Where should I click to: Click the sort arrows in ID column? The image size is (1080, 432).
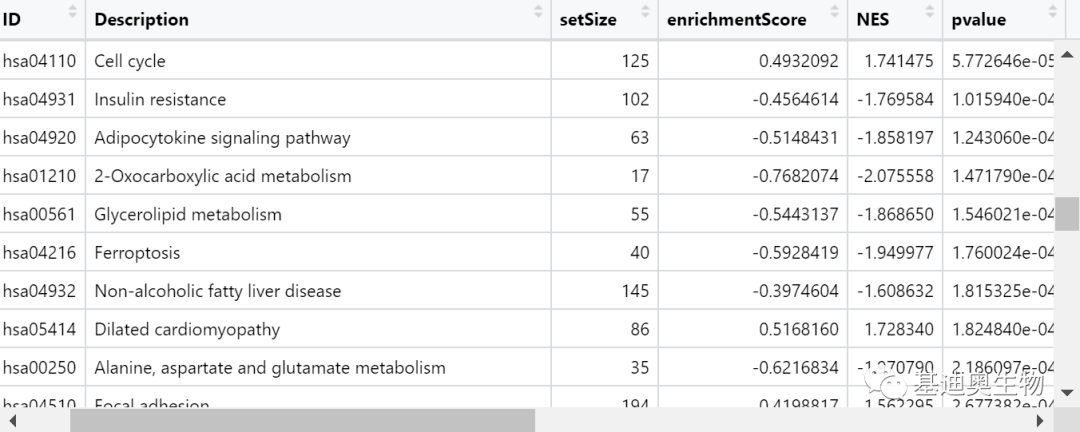coord(72,12)
